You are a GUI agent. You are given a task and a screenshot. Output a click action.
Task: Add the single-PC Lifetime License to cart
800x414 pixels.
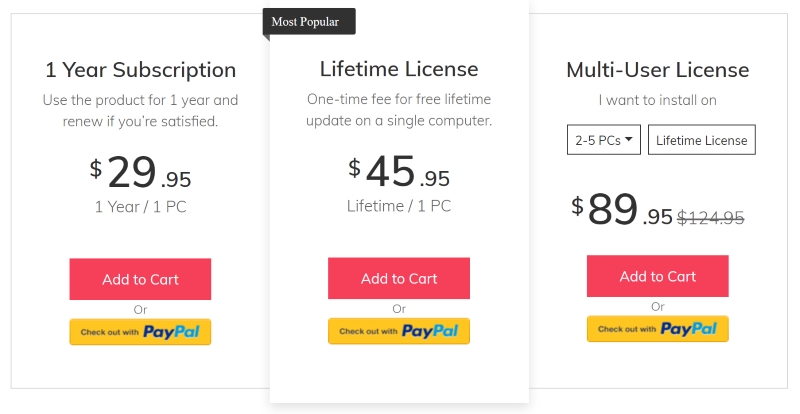click(x=399, y=278)
